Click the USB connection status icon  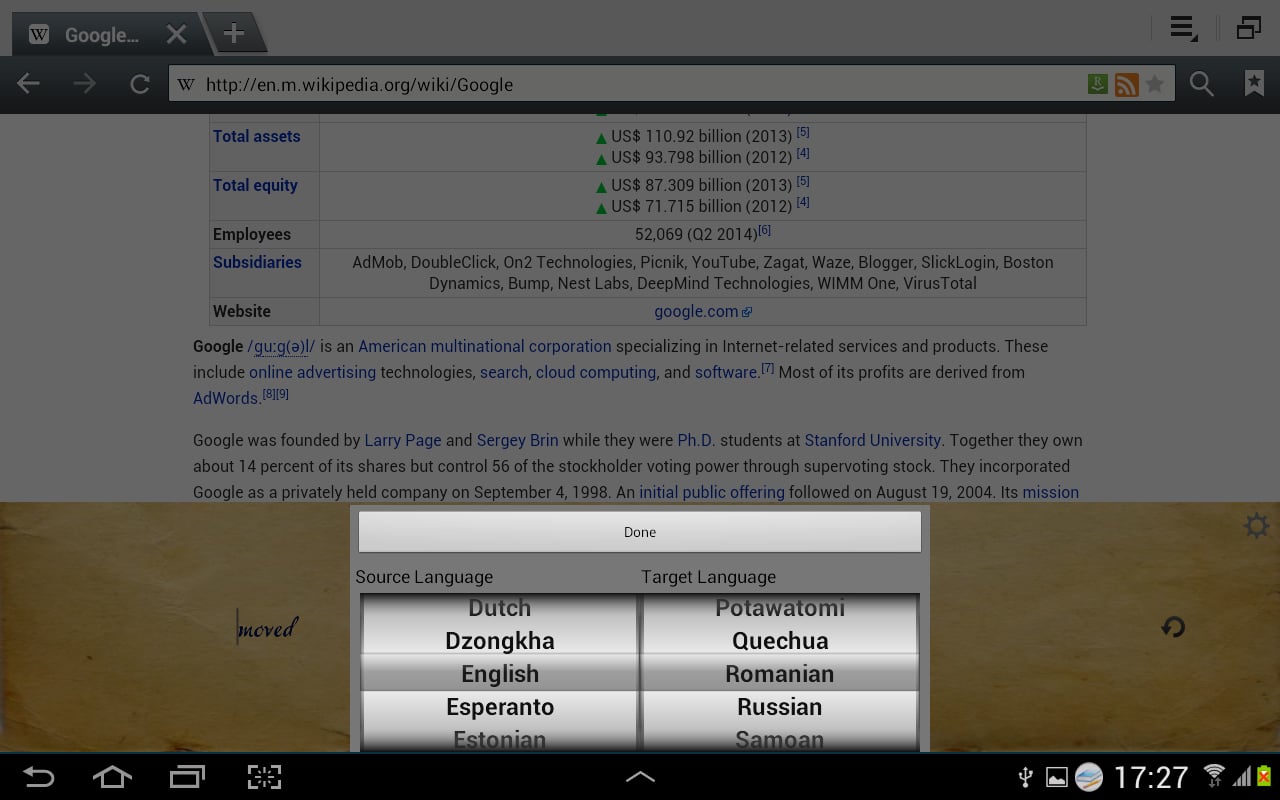1025,777
